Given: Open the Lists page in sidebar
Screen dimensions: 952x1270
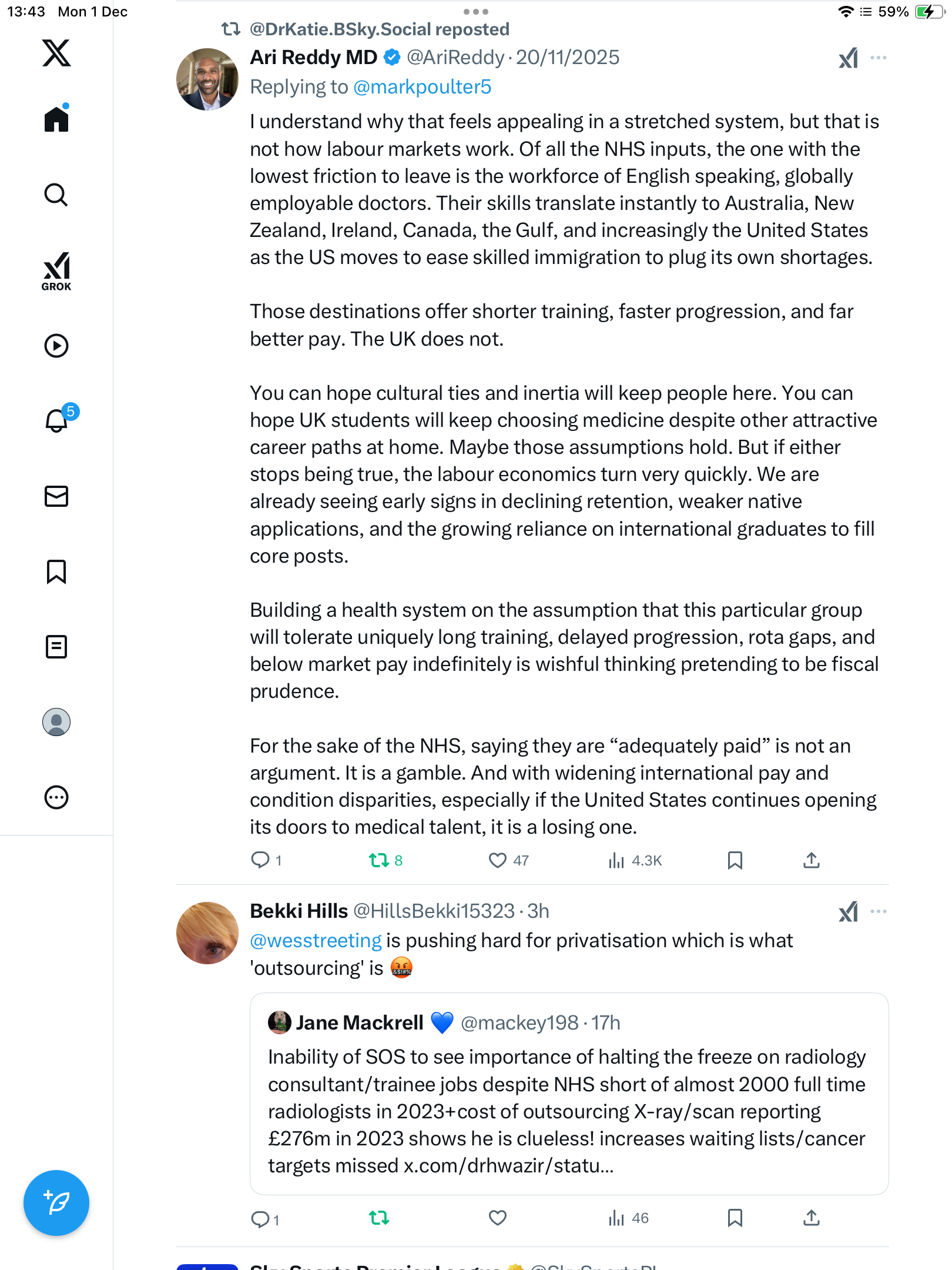Looking at the screenshot, I should point(56,647).
